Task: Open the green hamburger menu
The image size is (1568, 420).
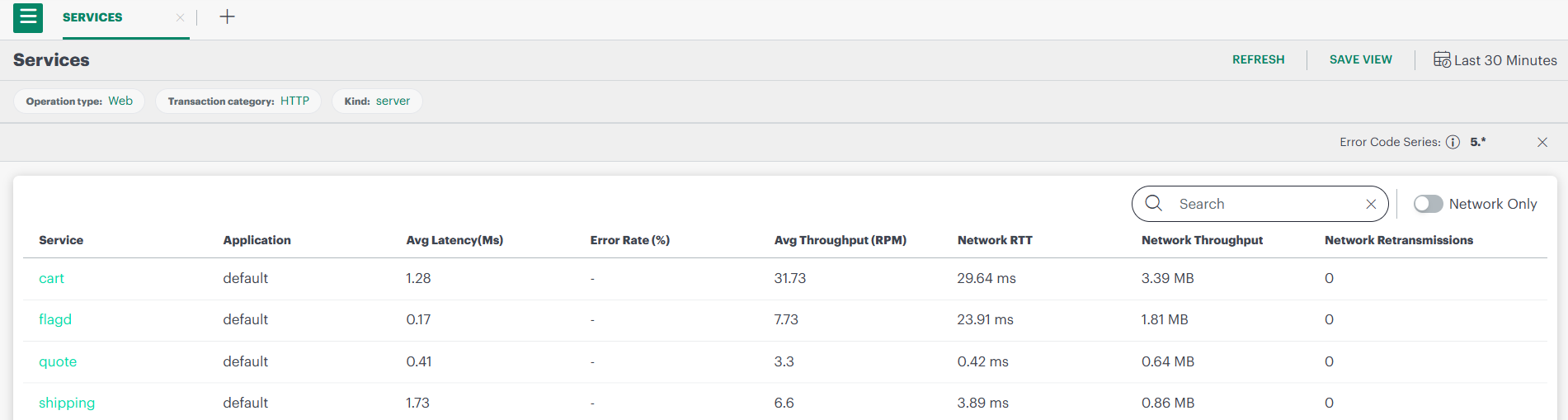Action: [28, 17]
